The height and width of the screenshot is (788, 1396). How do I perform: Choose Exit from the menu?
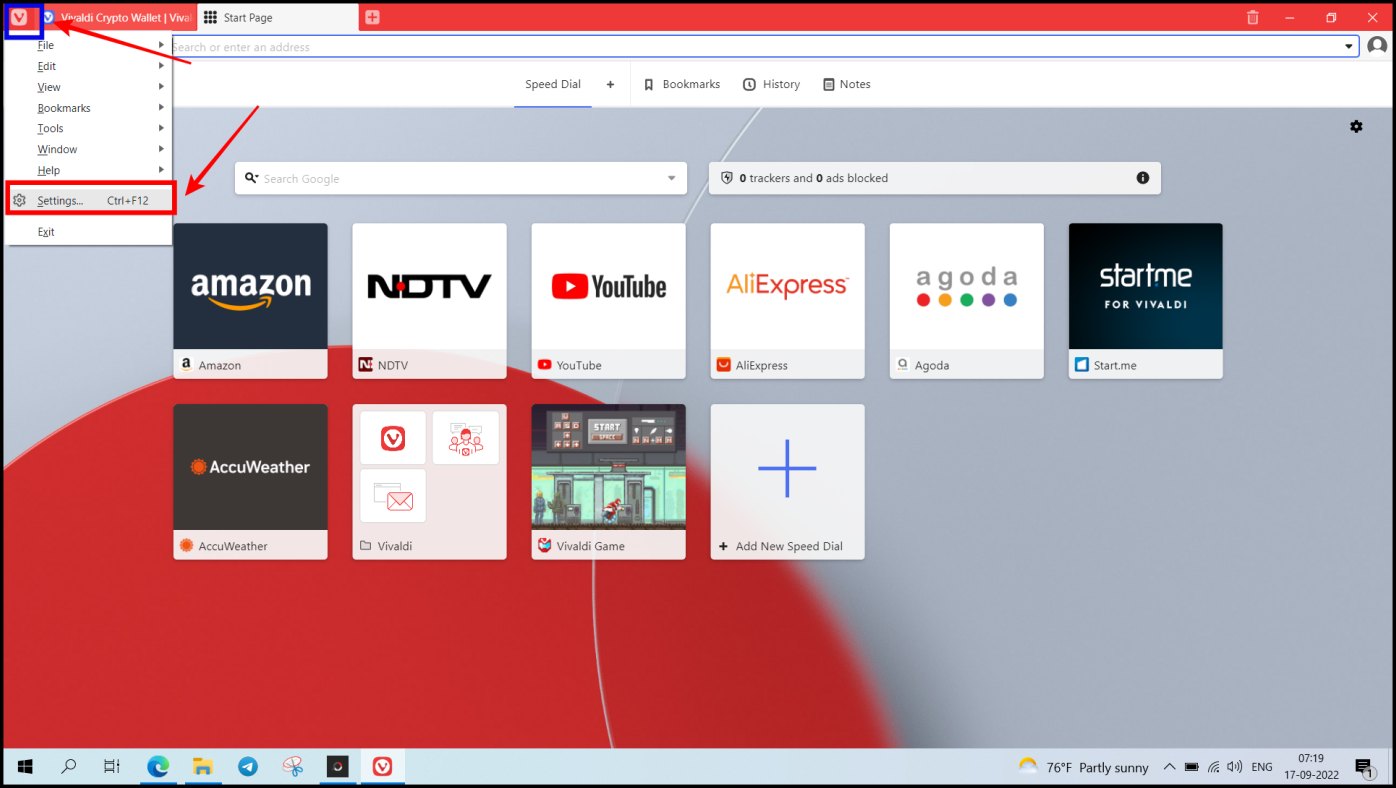[x=88, y=231]
